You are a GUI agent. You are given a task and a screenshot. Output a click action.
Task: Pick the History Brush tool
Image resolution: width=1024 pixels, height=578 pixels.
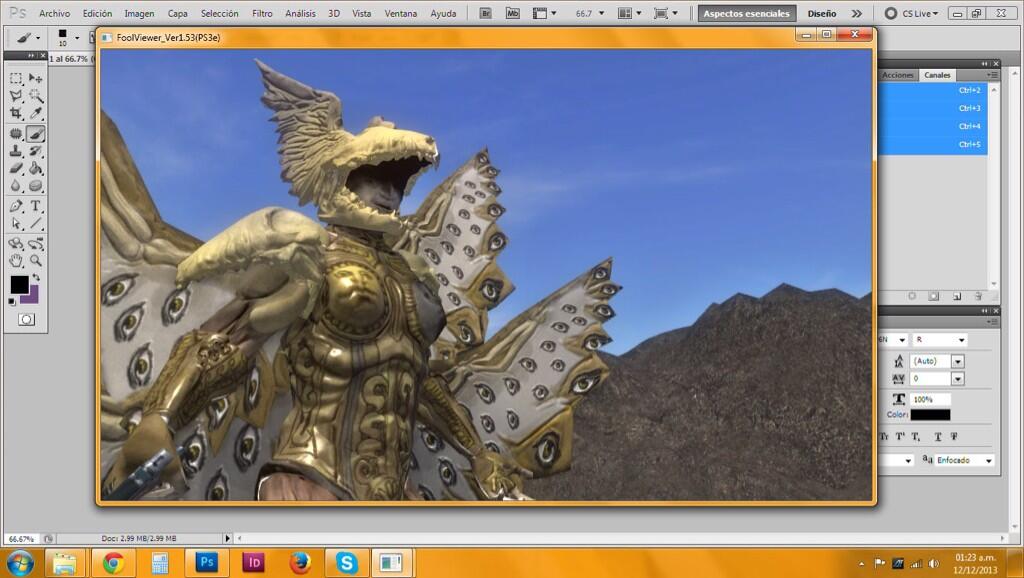[x=35, y=151]
